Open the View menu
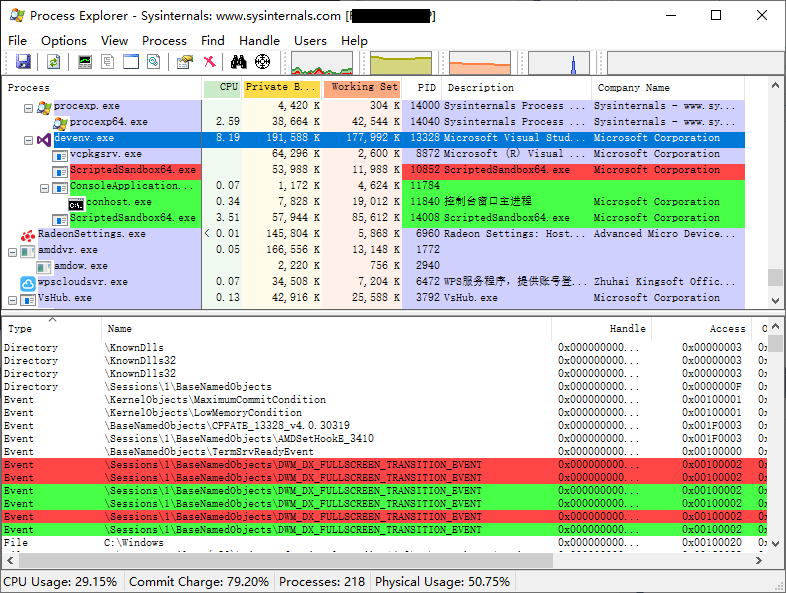Screen dimensions: 786x593 click(114, 41)
